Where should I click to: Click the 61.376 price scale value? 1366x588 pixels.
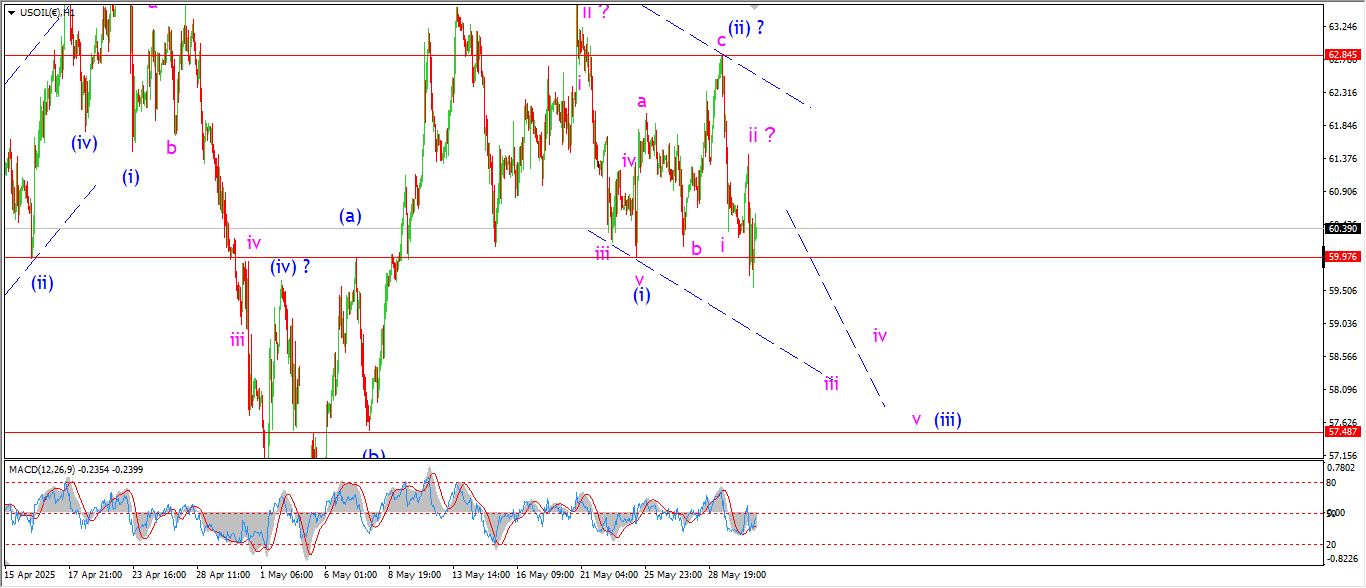[x=1341, y=158]
